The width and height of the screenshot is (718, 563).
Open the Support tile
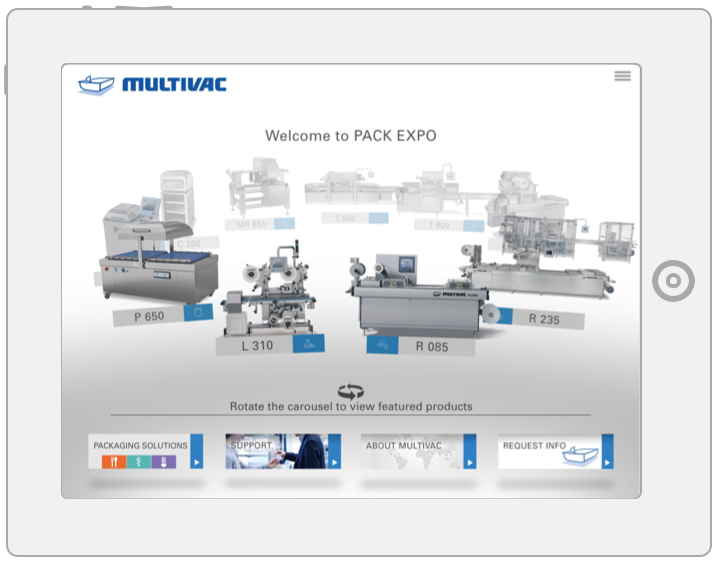(283, 451)
